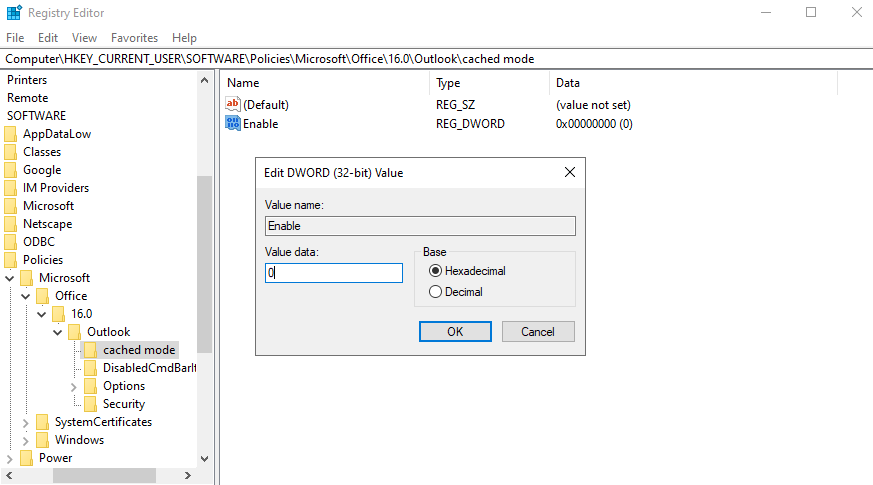The width and height of the screenshot is (873, 485).
Task: Click the tree scrollbar up arrow
Action: coord(204,80)
